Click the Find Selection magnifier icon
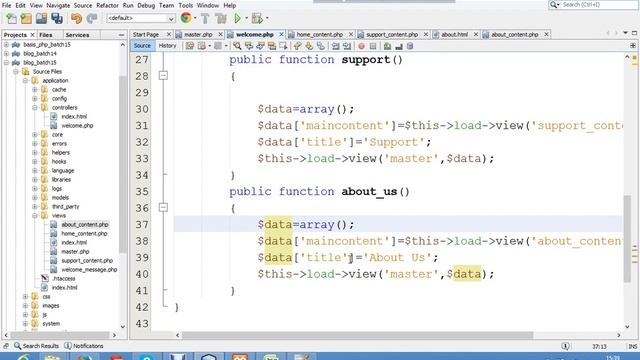The width and height of the screenshot is (640, 360). [x=237, y=46]
